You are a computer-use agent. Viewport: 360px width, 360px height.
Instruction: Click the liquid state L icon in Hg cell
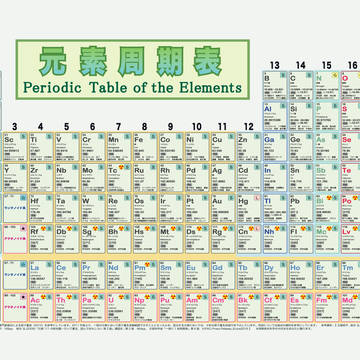tap(257, 198)
